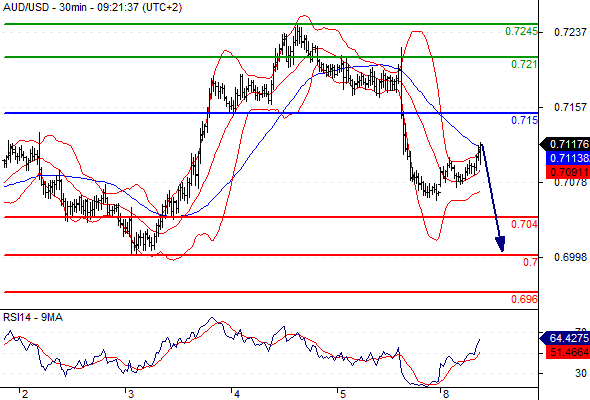The height and width of the screenshot is (400, 590).
Task: Click date marker 3 on time axis
Action: (130, 394)
